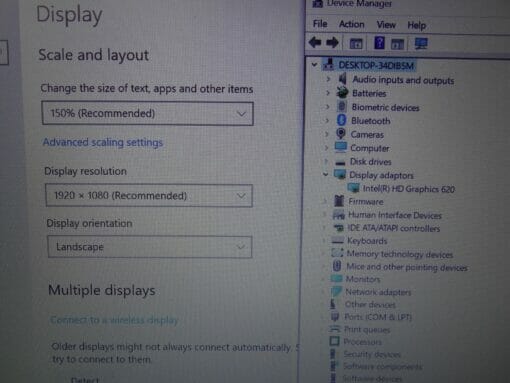Open the Landscape orientation dropdown

[x=150, y=247]
